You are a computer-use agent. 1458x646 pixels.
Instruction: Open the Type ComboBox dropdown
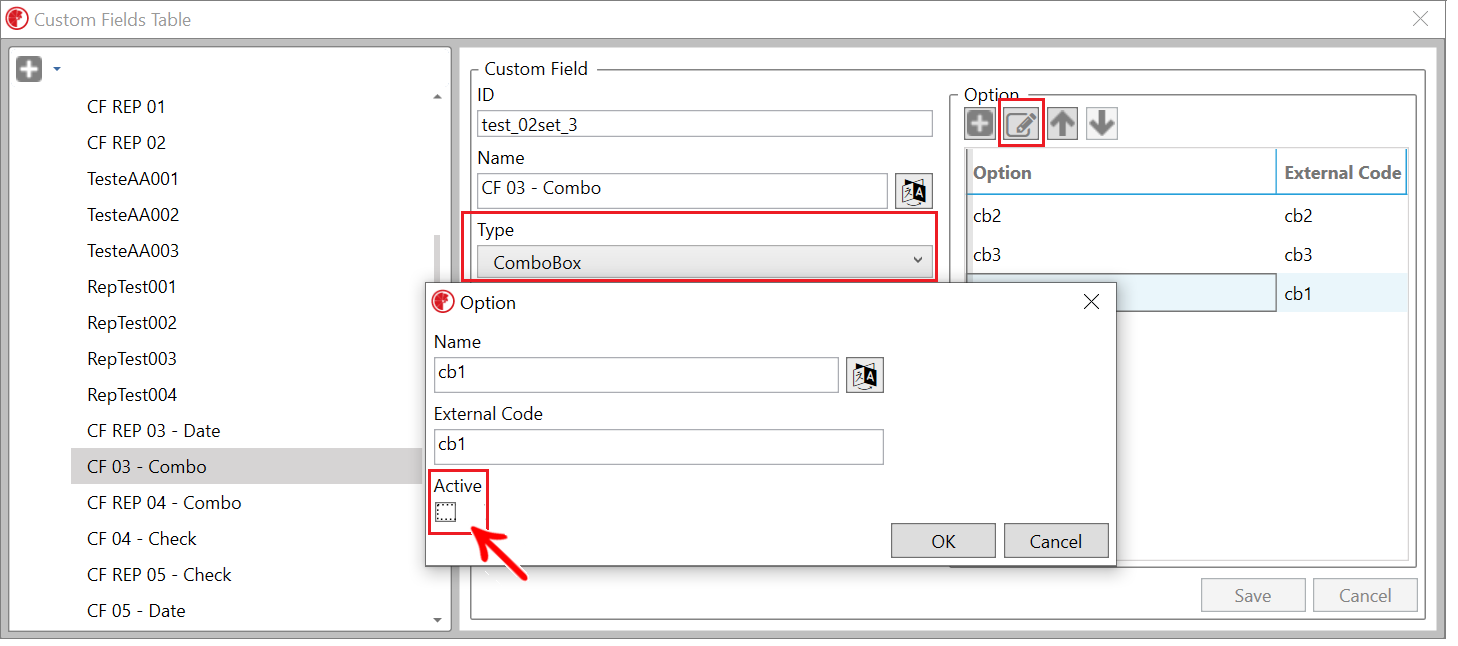705,262
